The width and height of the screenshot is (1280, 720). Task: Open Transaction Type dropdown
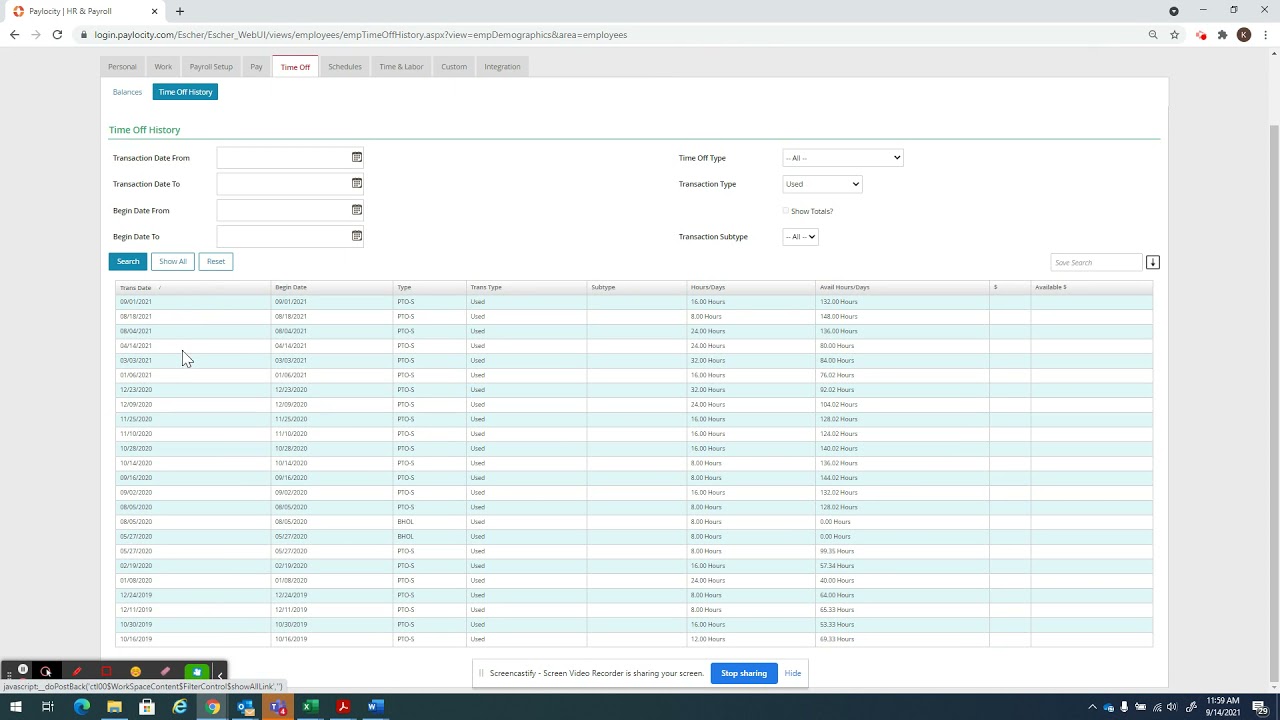[822, 184]
